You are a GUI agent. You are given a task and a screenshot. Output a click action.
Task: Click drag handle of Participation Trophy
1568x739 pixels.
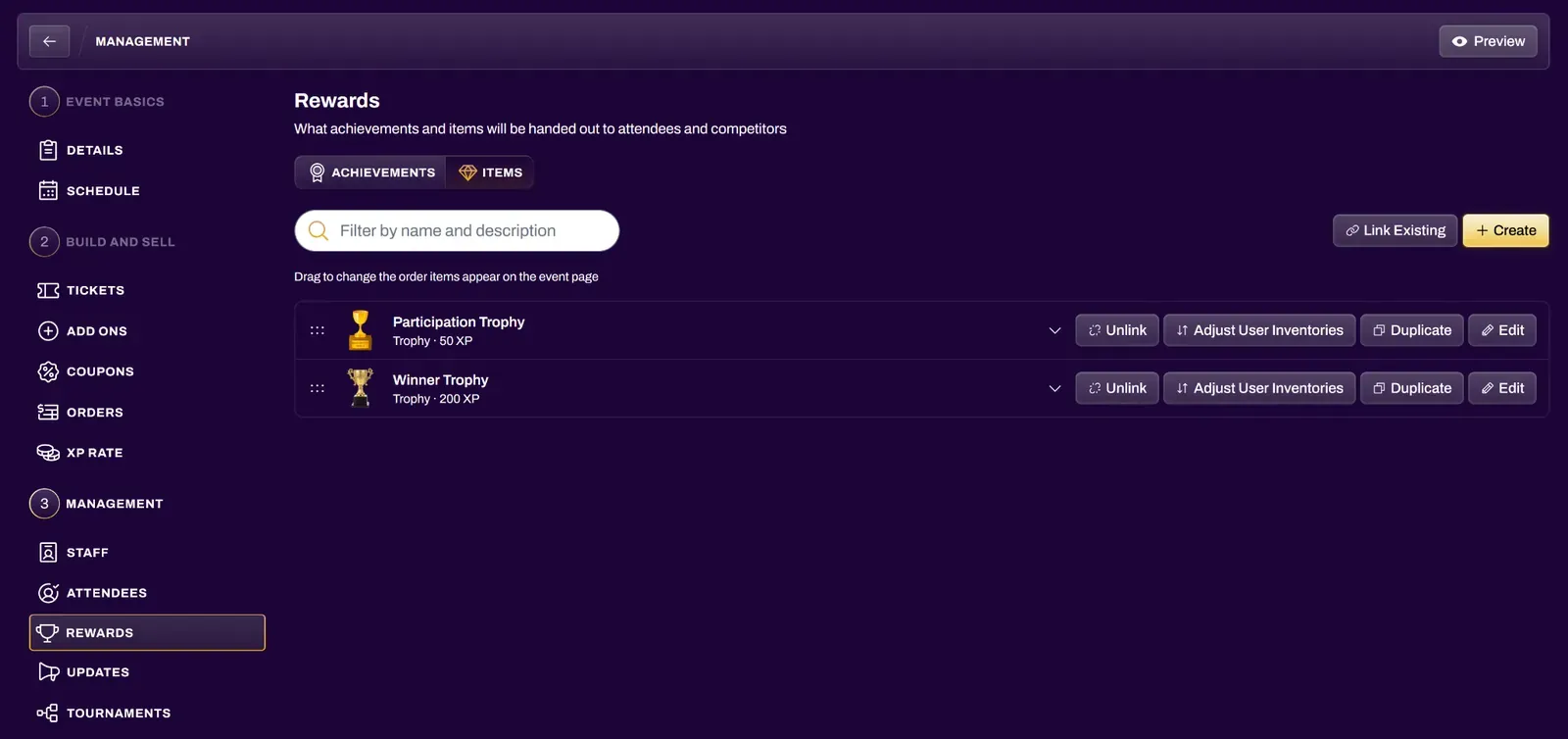click(318, 330)
